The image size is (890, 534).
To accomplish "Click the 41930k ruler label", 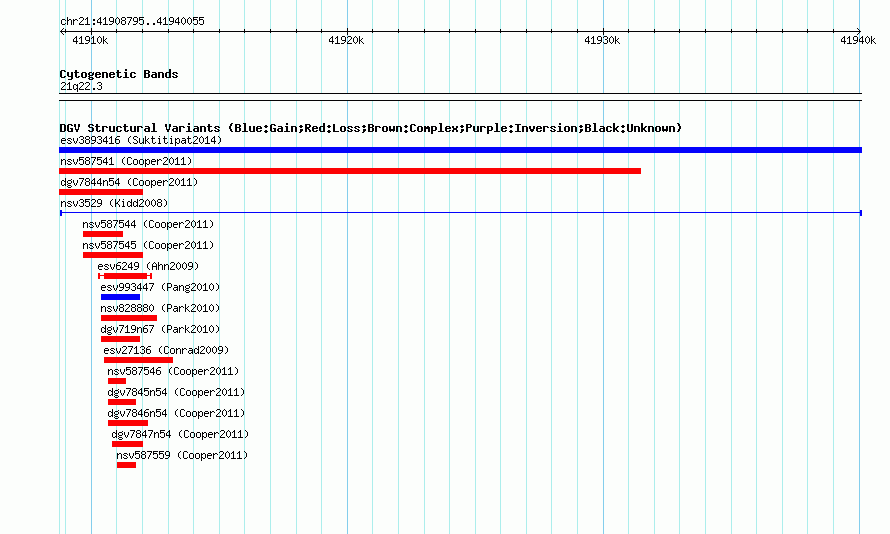I will 602,40.
